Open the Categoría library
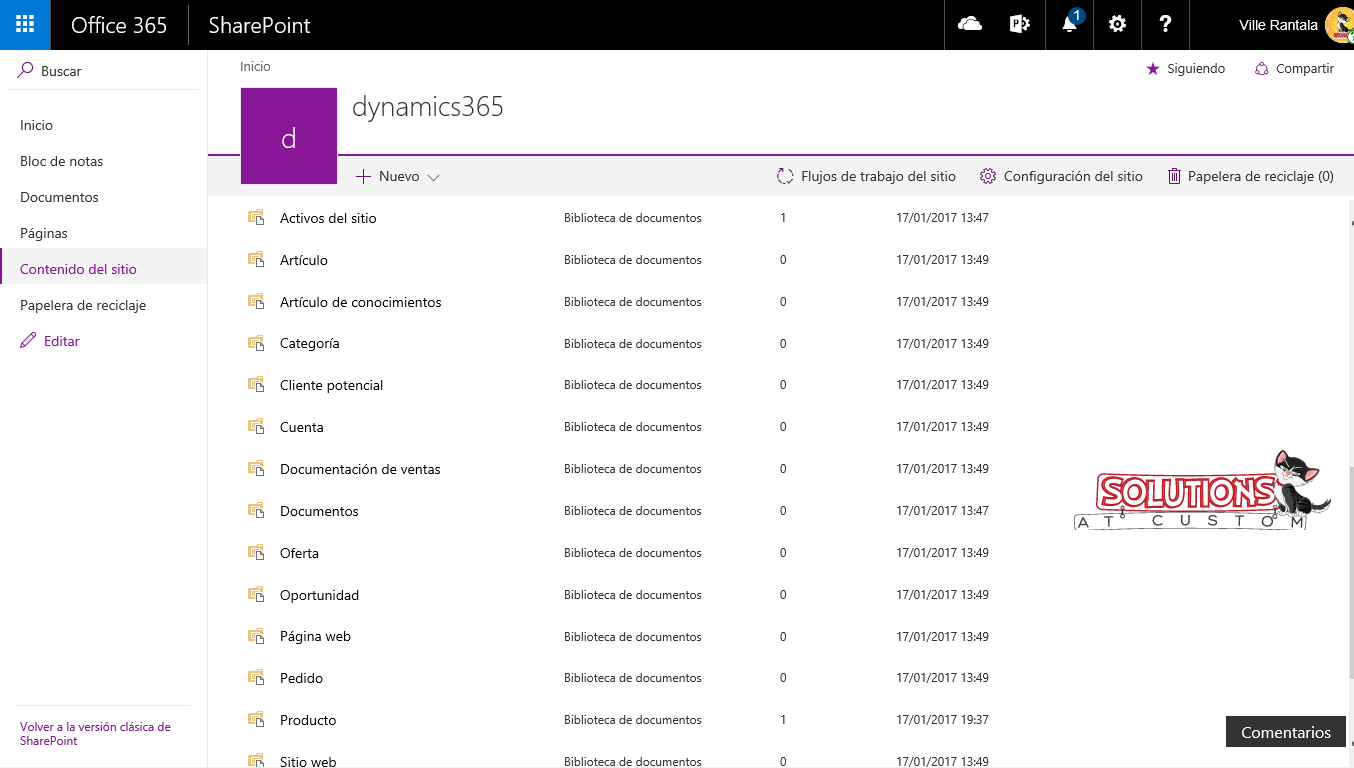This screenshot has height=768, width=1354. tap(309, 343)
